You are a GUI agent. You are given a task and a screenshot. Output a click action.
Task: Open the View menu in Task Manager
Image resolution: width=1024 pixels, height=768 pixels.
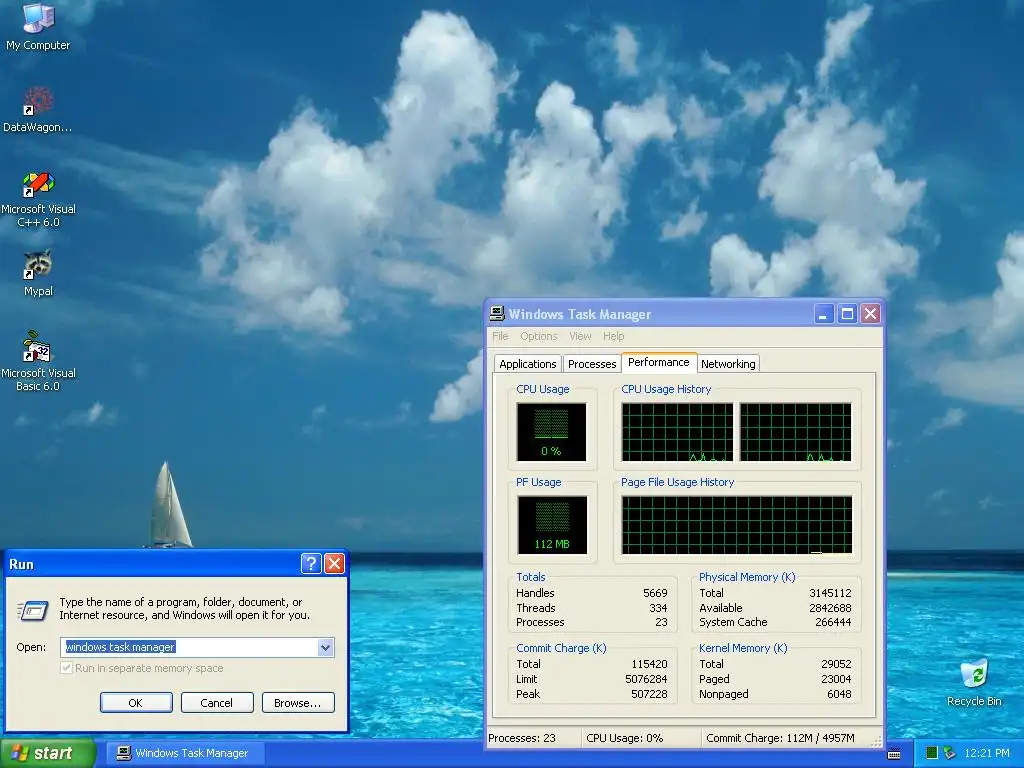pyautogui.click(x=580, y=336)
